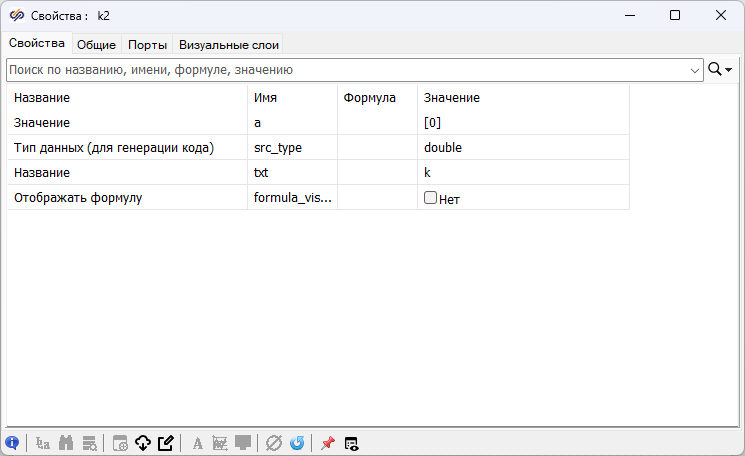Click the crossed-circle empty set icon
745x456 pixels.
click(x=274, y=443)
